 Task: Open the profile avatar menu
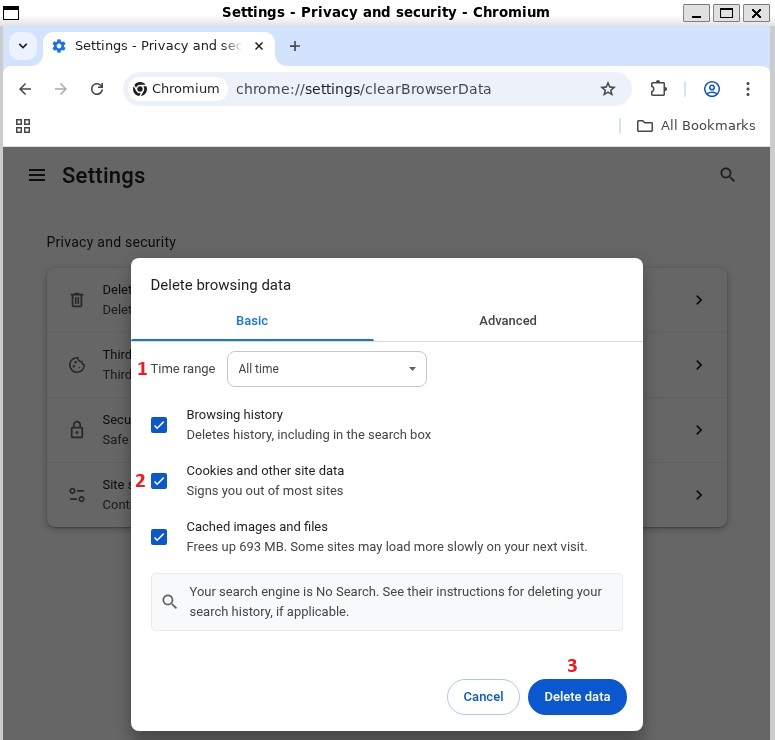click(712, 89)
